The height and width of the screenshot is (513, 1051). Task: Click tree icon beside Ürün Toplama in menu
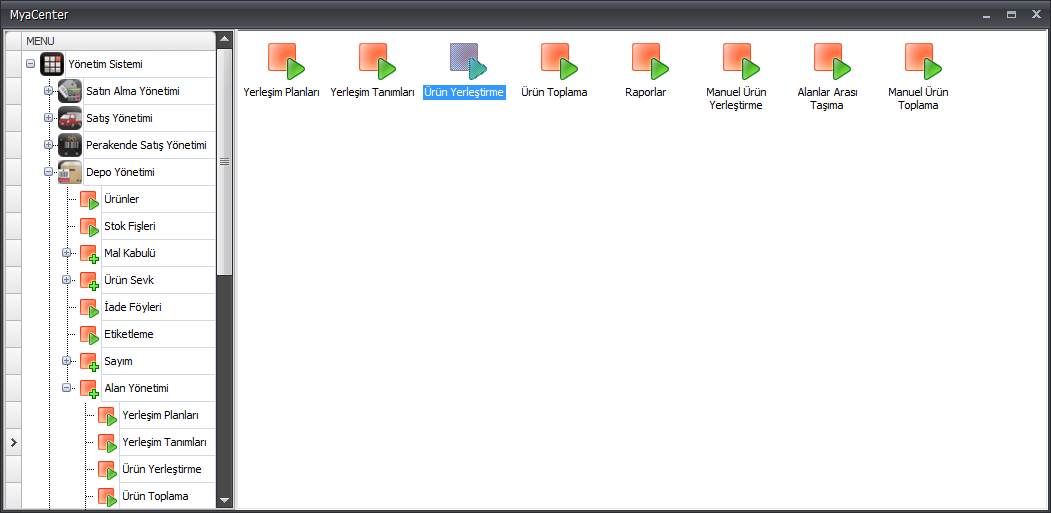(107, 497)
